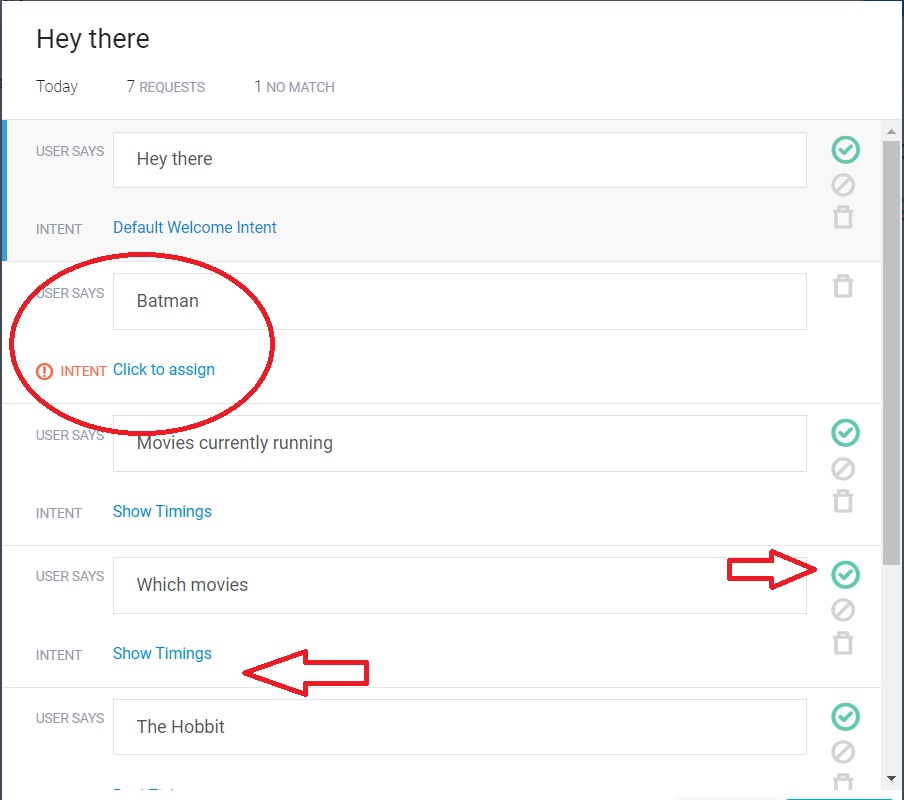Screen dimensions: 904x800
Task: Edit the 'Hey there' user says field
Action: (459, 160)
